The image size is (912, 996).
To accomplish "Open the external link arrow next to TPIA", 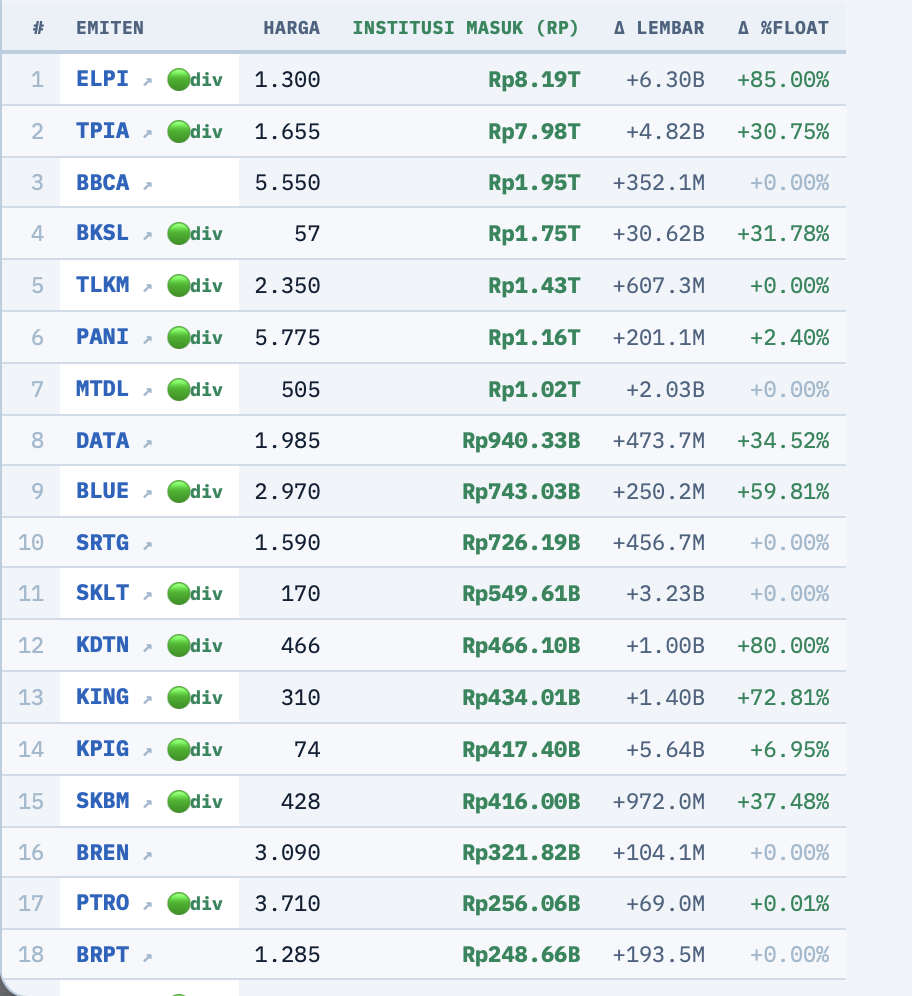I will tap(147, 133).
